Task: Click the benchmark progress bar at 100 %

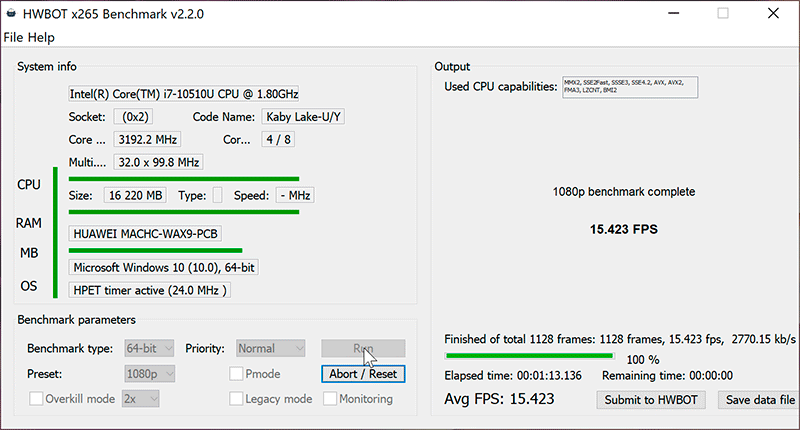Action: point(529,356)
